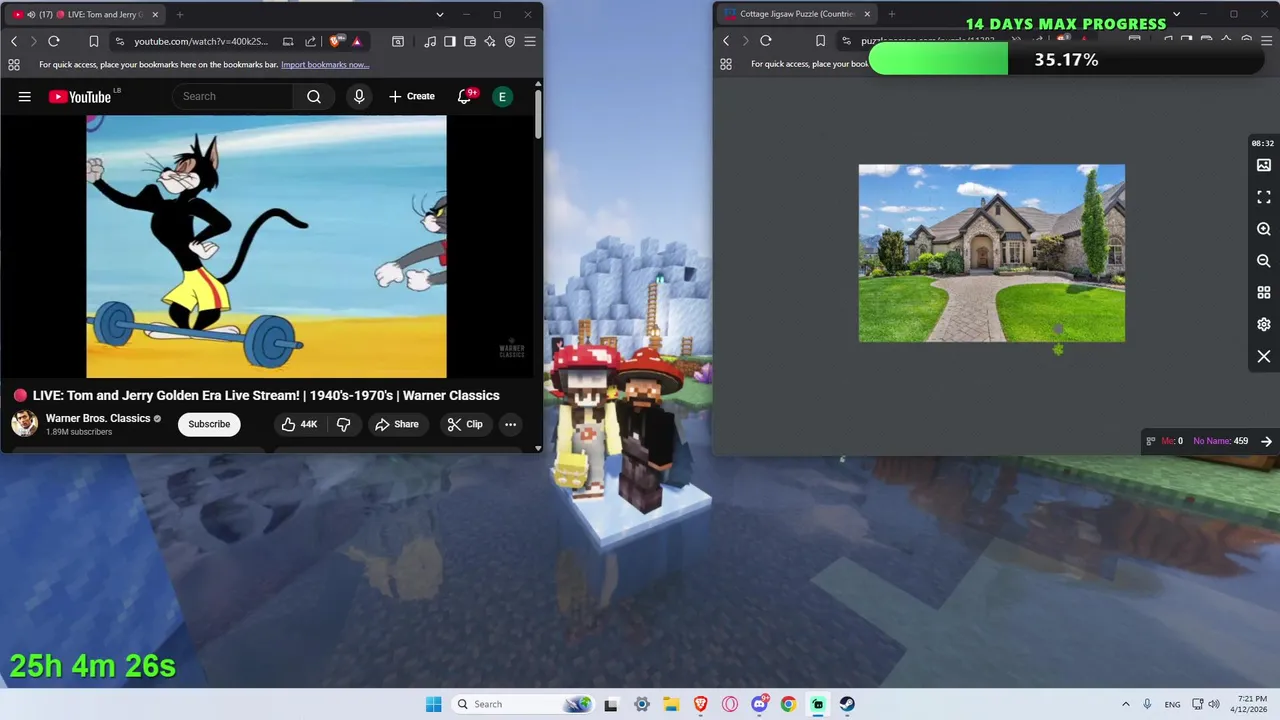The width and height of the screenshot is (1280, 720).
Task: Open the Windows Start menu
Action: pyautogui.click(x=433, y=704)
